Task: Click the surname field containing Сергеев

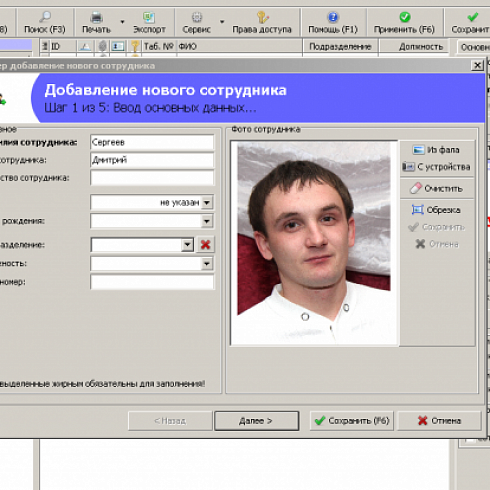Action: [x=152, y=142]
